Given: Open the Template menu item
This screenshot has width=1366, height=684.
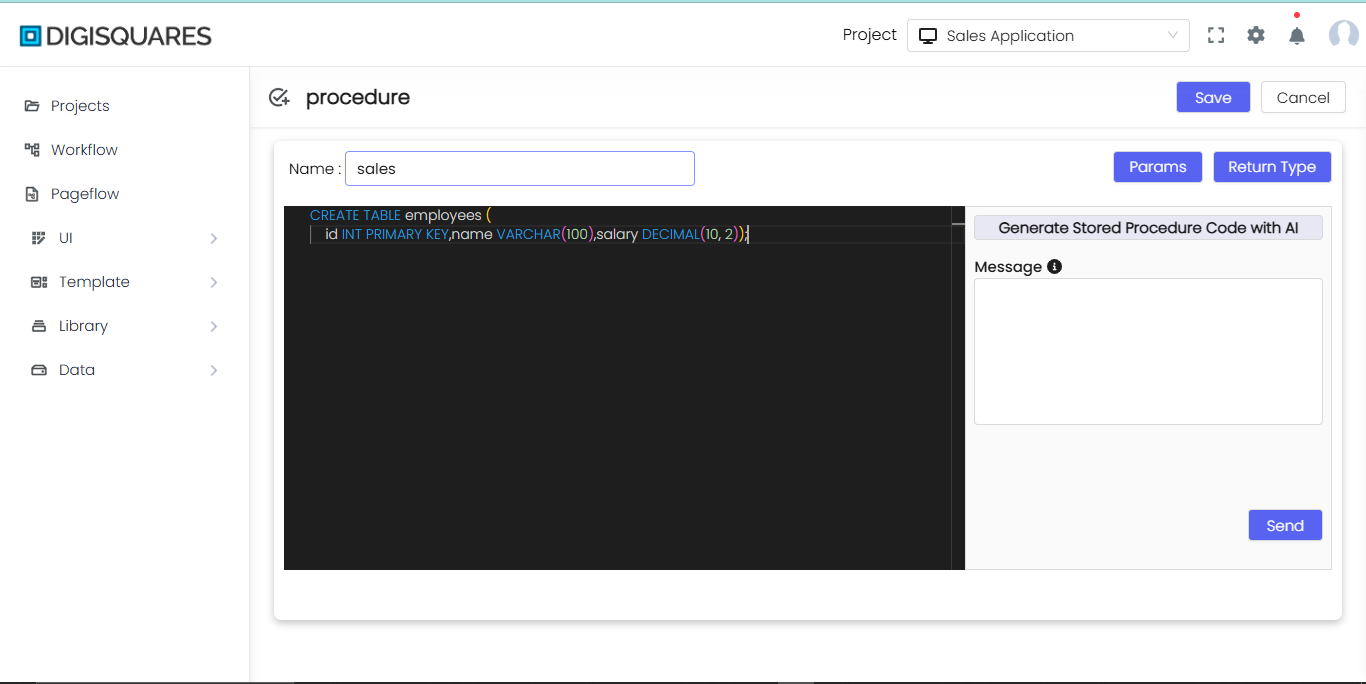Looking at the screenshot, I should [125, 282].
